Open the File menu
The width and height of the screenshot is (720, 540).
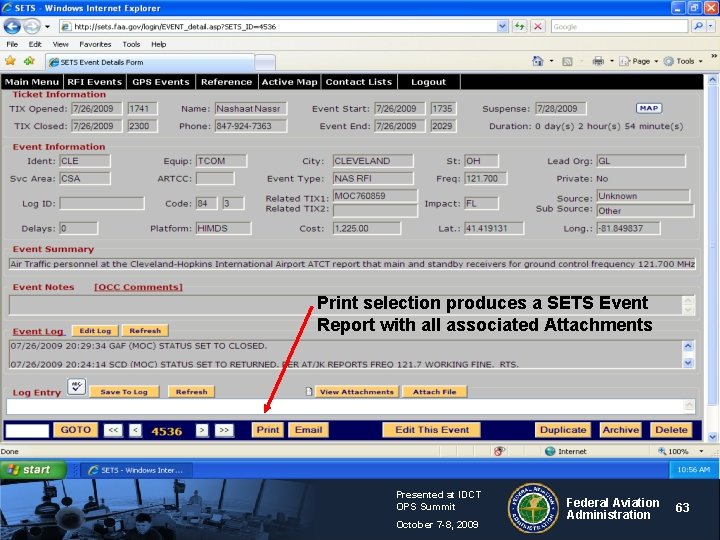(x=12, y=44)
